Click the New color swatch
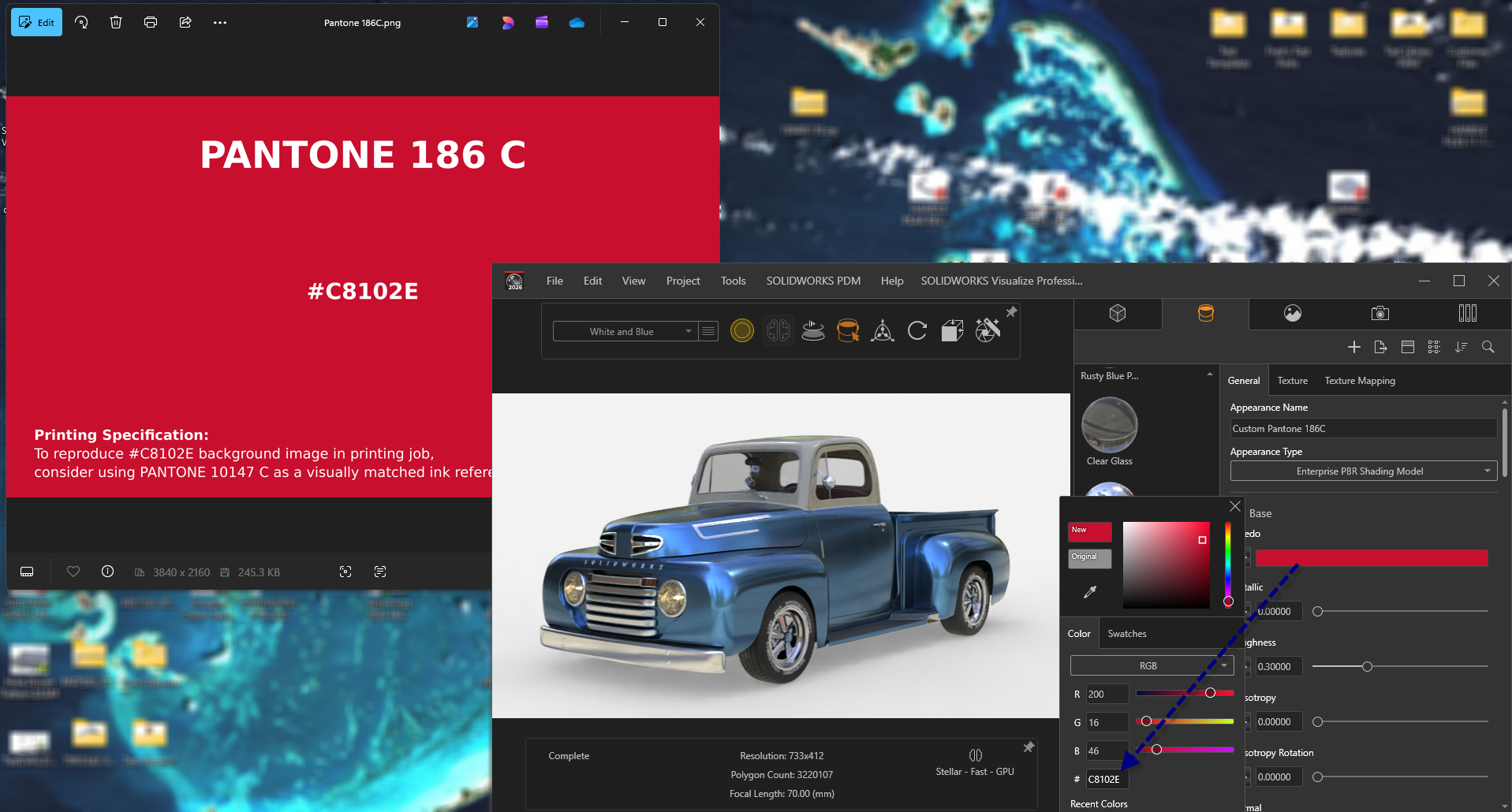Viewport: 1512px width, 812px height. coord(1090,532)
